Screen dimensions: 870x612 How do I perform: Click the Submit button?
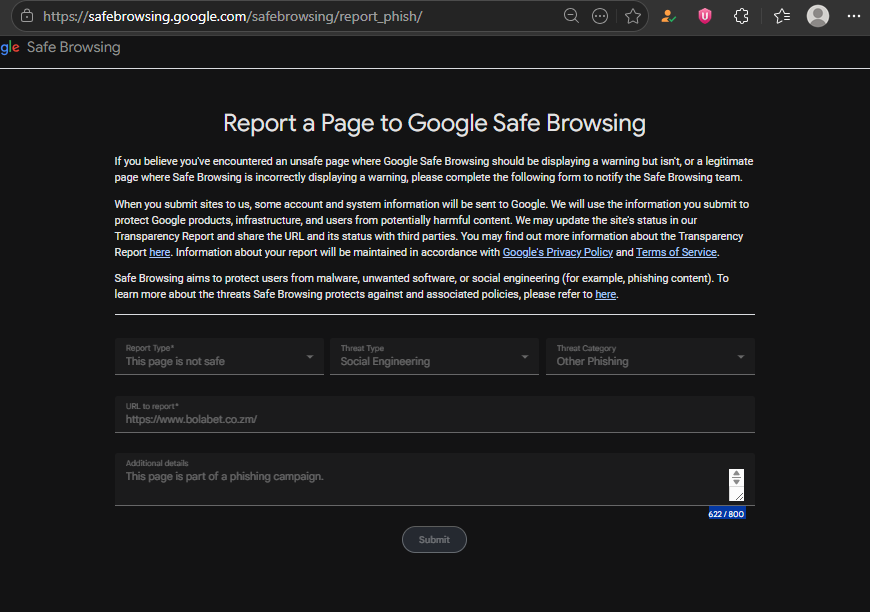434,539
